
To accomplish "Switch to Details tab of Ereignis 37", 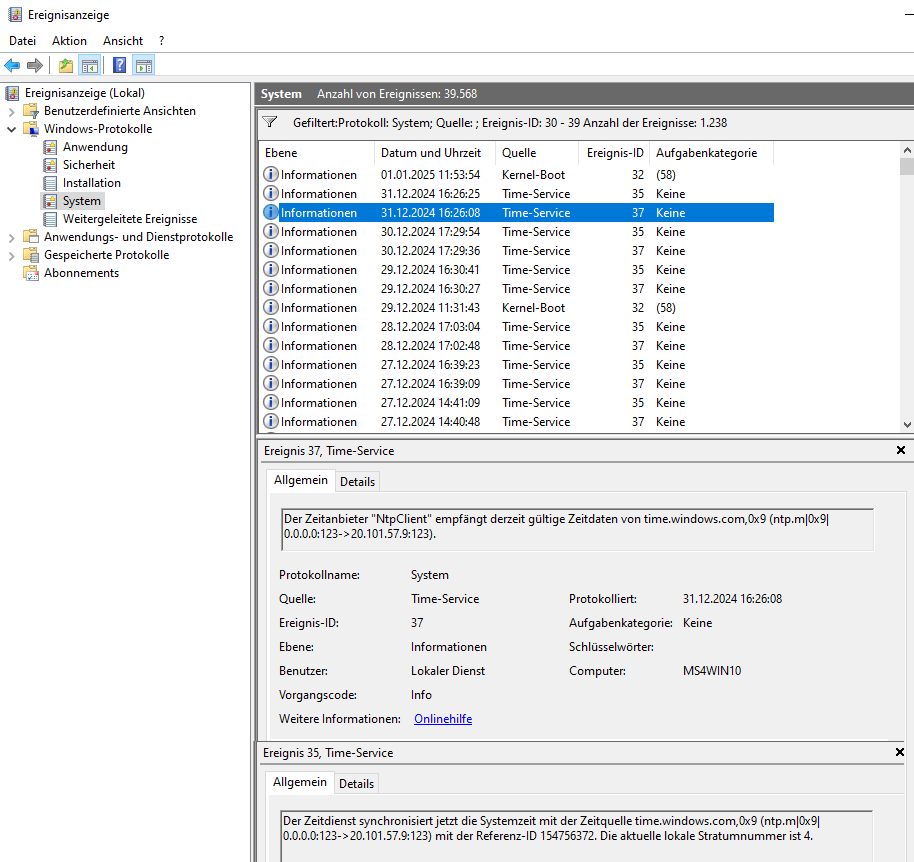I will click(357, 481).
